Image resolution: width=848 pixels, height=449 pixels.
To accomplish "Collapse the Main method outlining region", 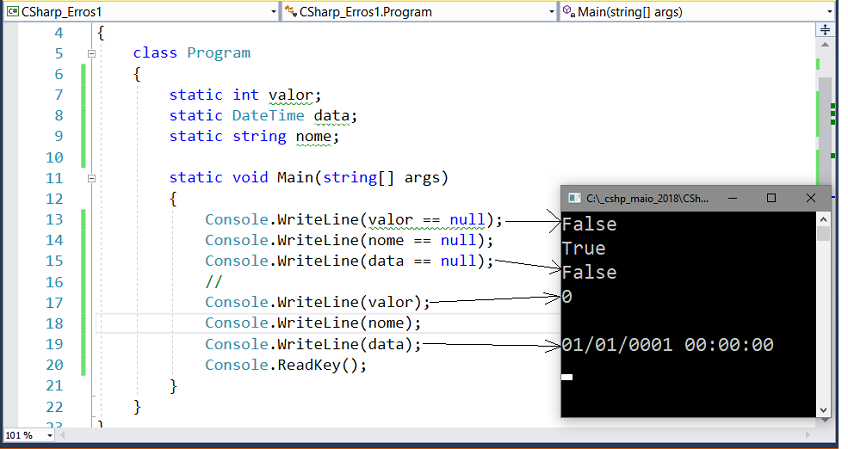I will [91, 178].
